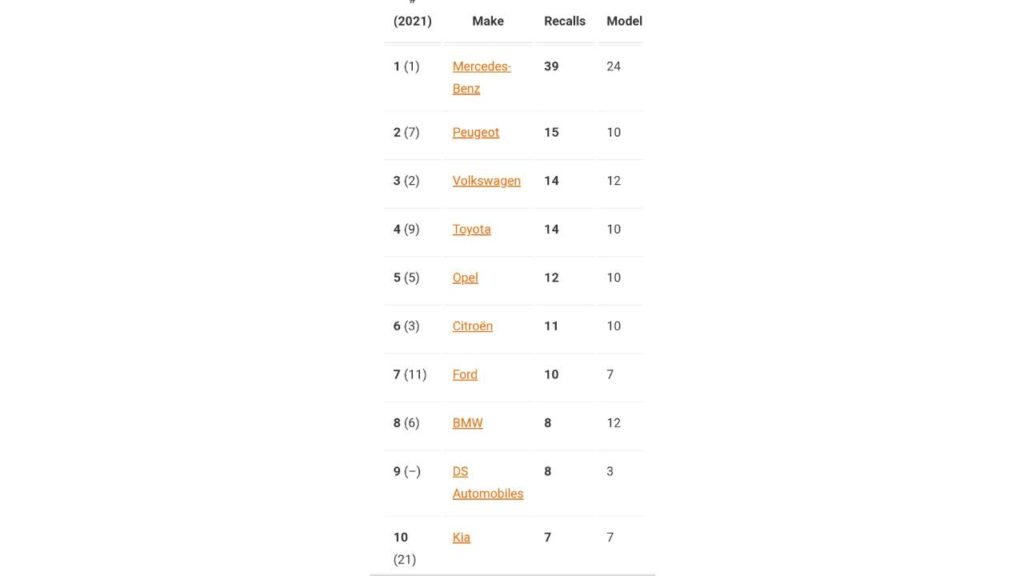Open the DS Automobiles link

[x=487, y=483]
